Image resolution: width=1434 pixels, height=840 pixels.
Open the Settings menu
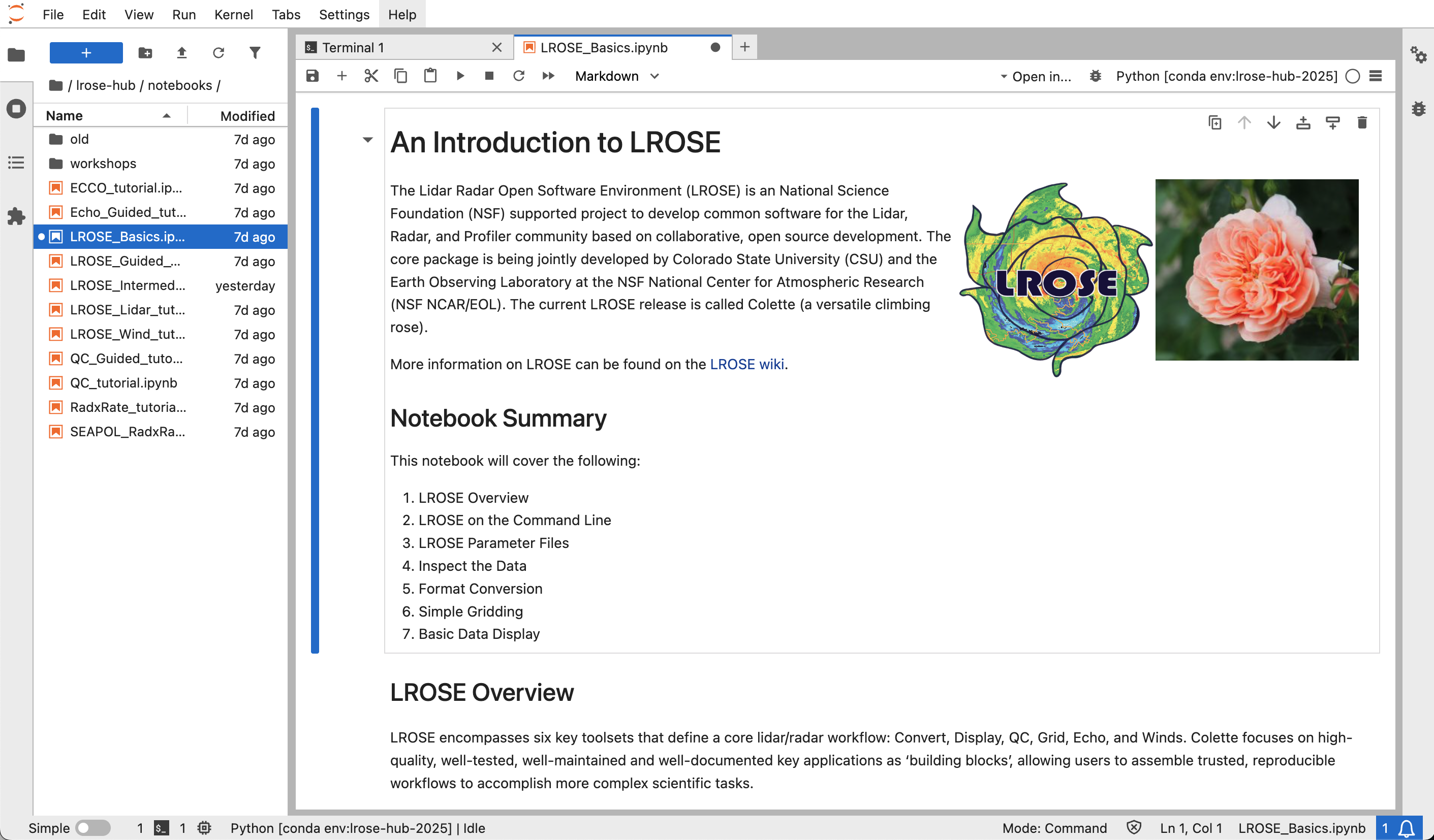click(x=344, y=14)
